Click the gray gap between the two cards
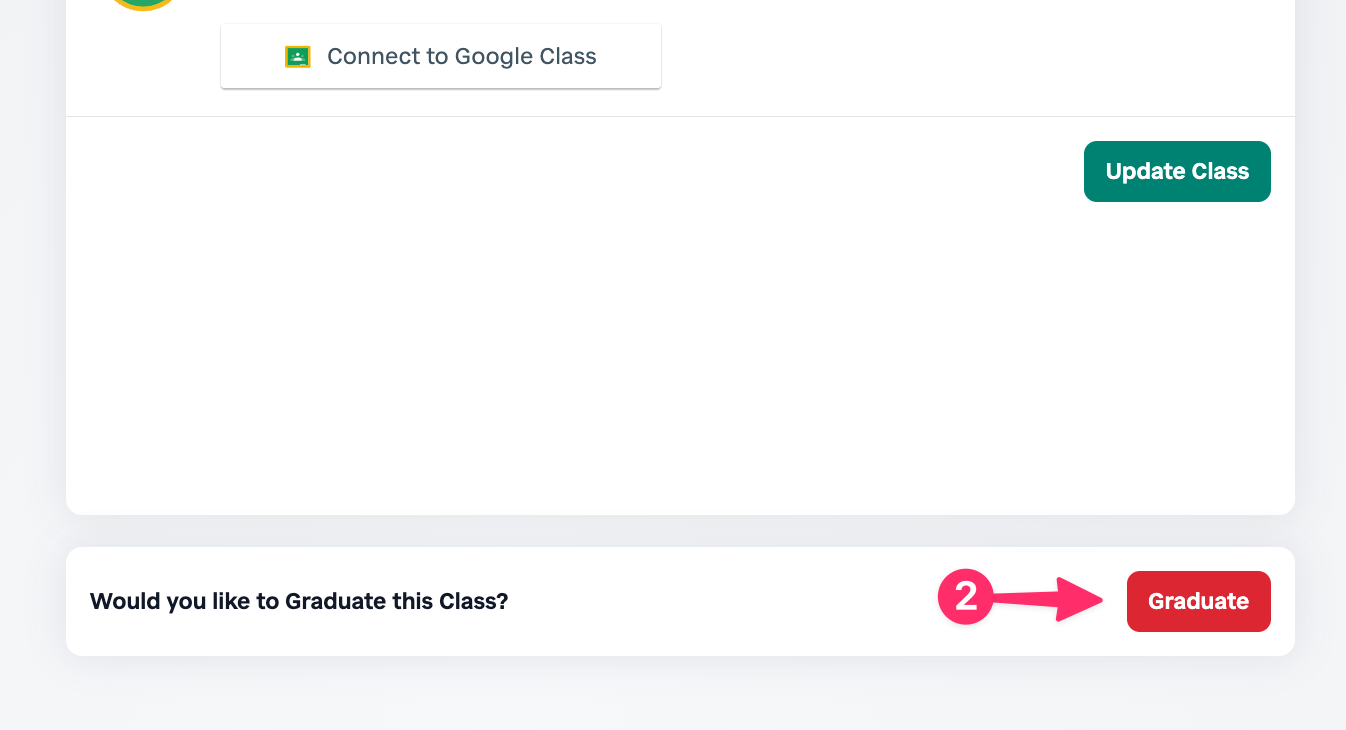This screenshot has height=730, width=1346. [680, 531]
